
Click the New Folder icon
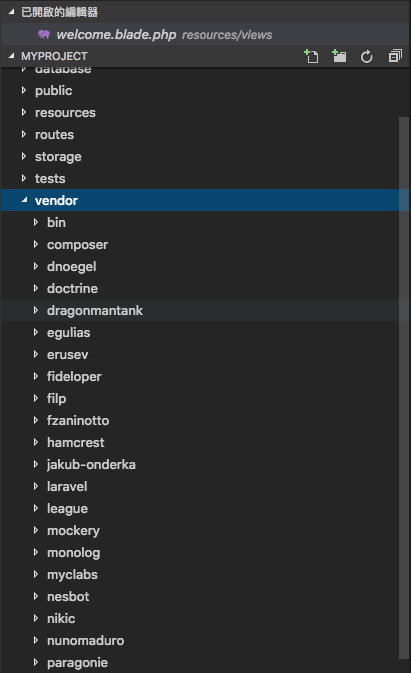click(x=339, y=56)
